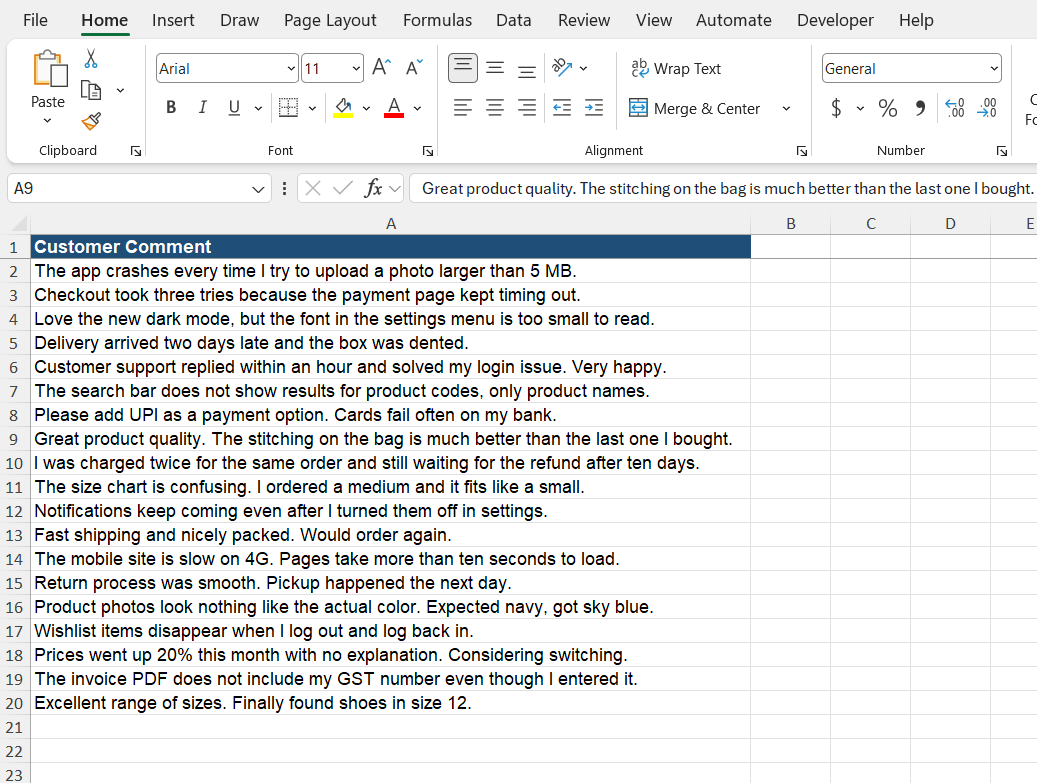Open Font settings dialog launcher
Viewport: 1037px width, 783px height.
click(x=428, y=151)
